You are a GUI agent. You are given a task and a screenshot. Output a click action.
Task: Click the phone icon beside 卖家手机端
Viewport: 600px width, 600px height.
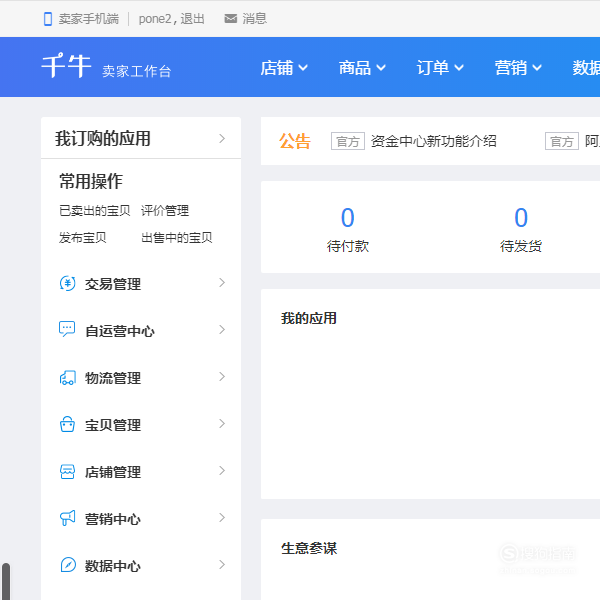click(x=48, y=19)
